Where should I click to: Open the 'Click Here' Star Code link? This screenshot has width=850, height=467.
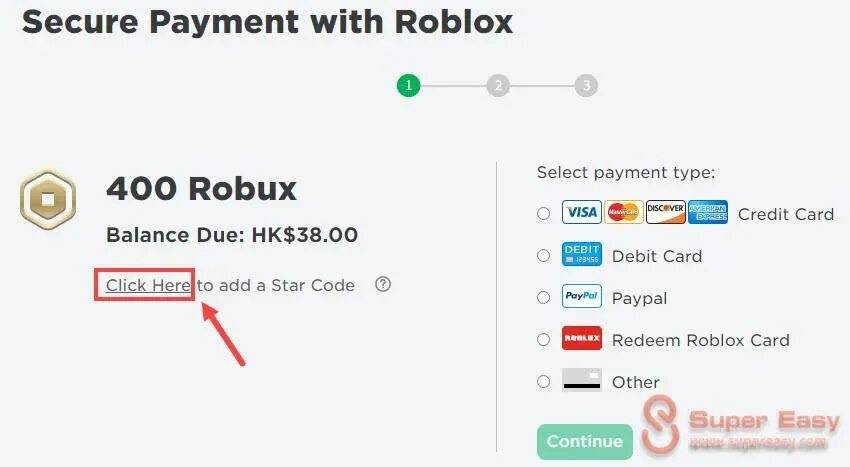point(148,285)
